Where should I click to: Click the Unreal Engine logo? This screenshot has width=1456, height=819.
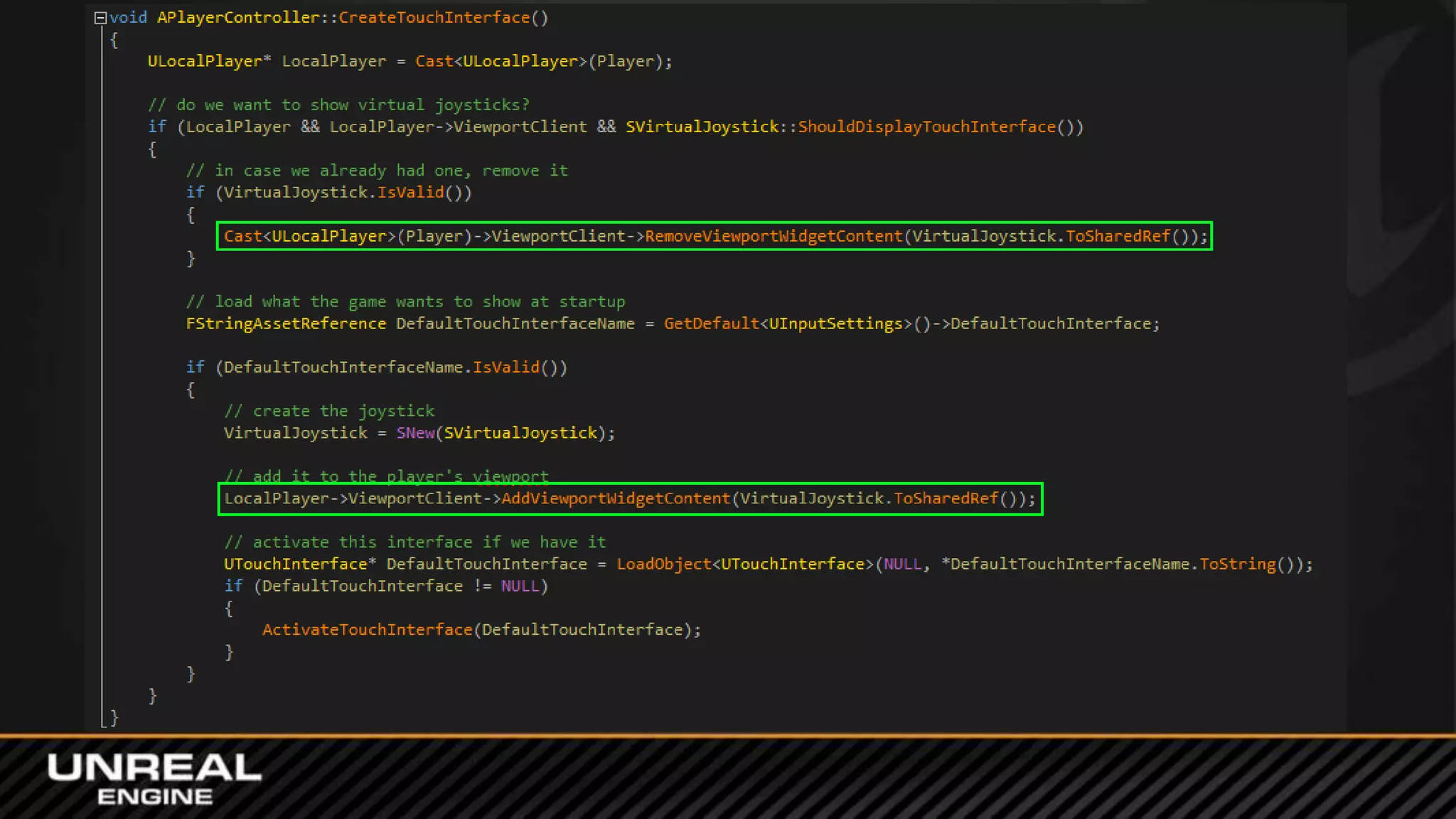pyautogui.click(x=154, y=778)
